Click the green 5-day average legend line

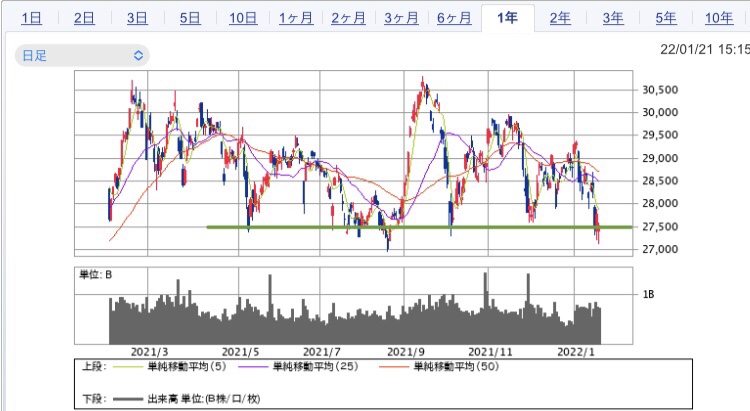click(127, 367)
